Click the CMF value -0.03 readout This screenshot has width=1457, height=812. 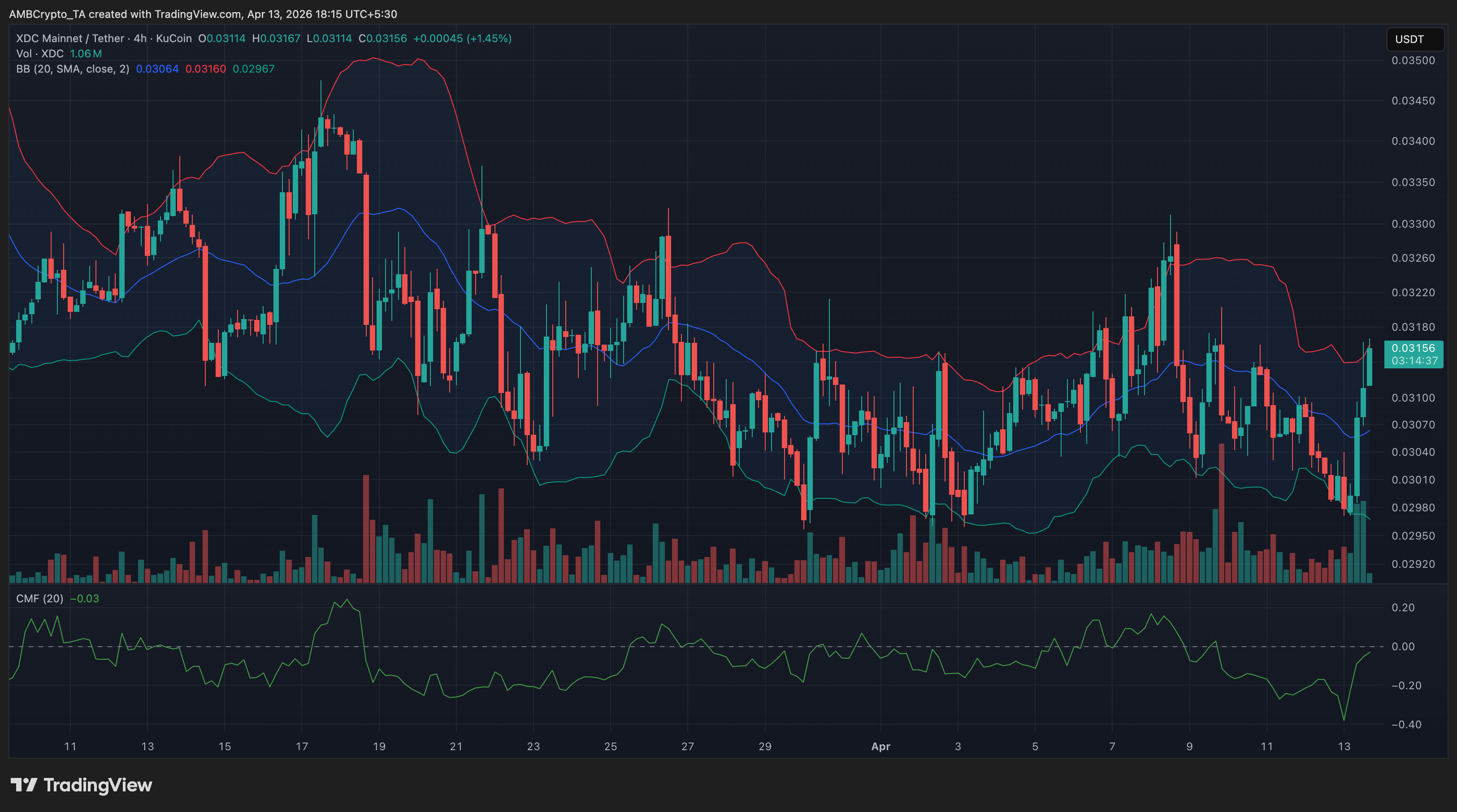[84, 598]
